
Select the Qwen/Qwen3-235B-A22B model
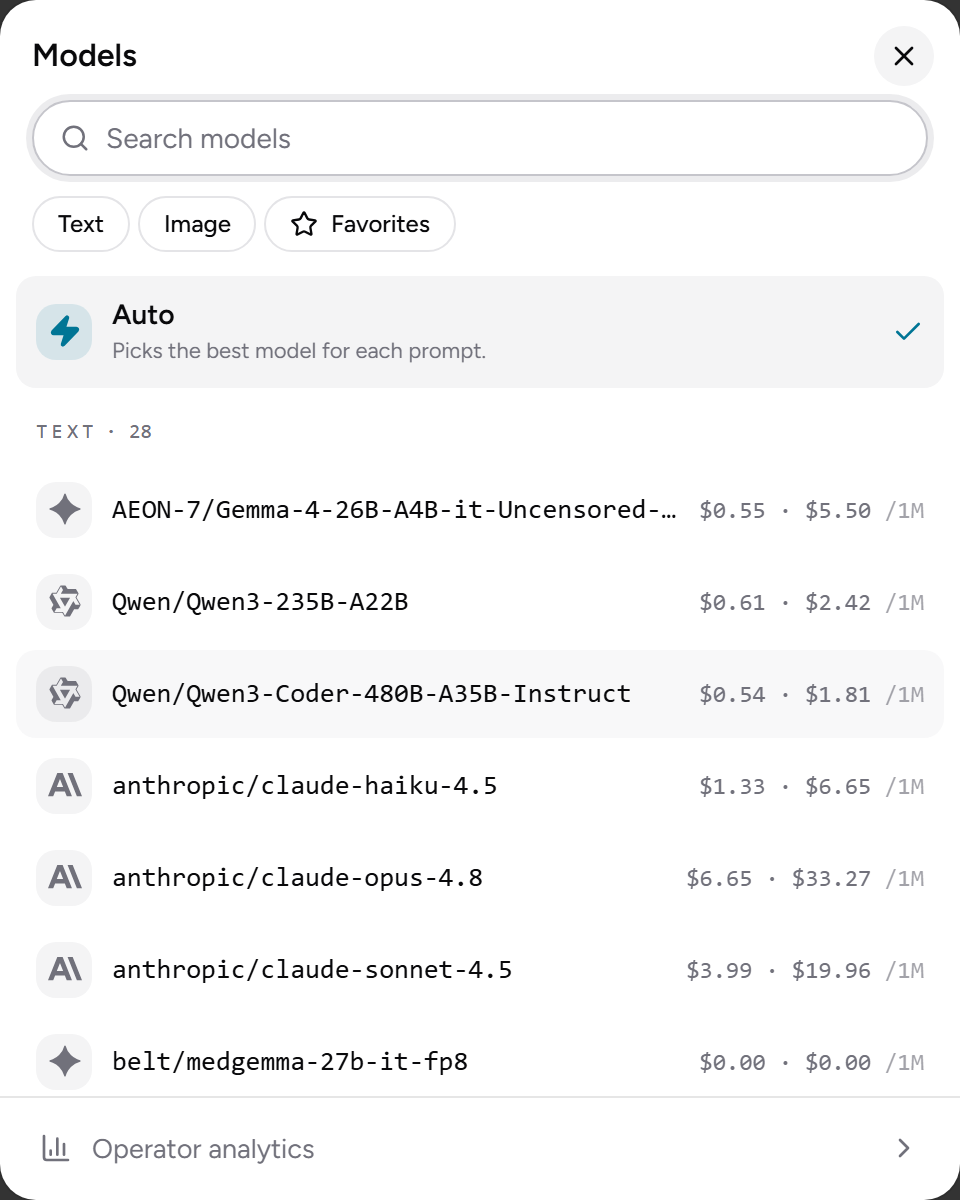(x=480, y=602)
